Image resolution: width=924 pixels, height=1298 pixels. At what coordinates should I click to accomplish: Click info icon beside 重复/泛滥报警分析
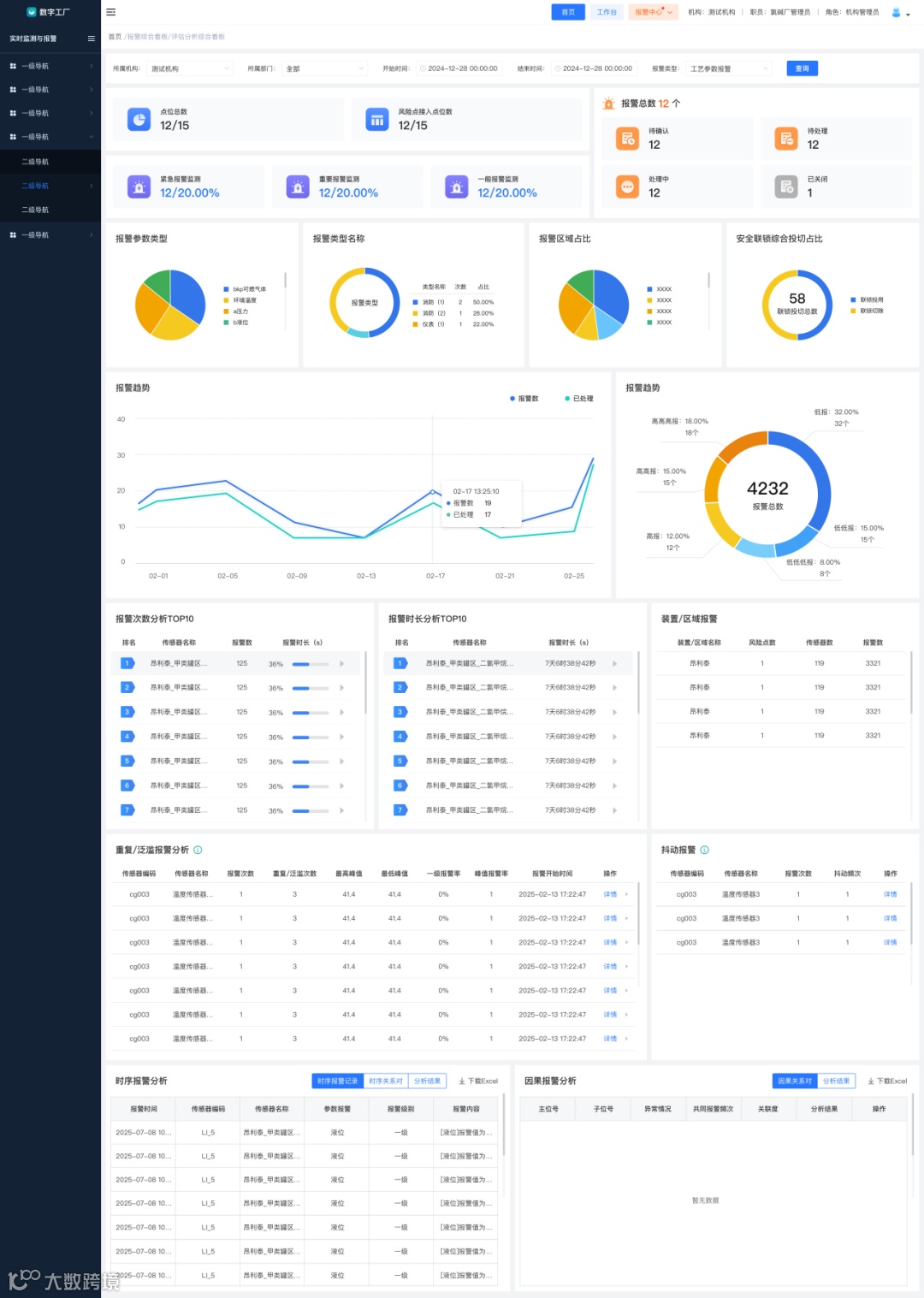point(198,850)
